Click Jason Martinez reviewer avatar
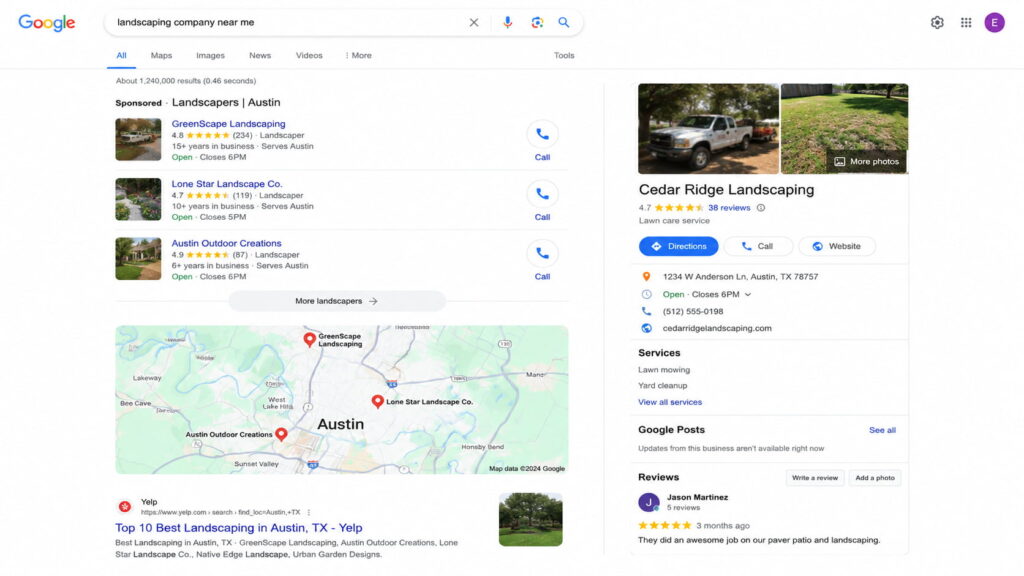Viewport: 1024px width, 576px height. click(648, 502)
